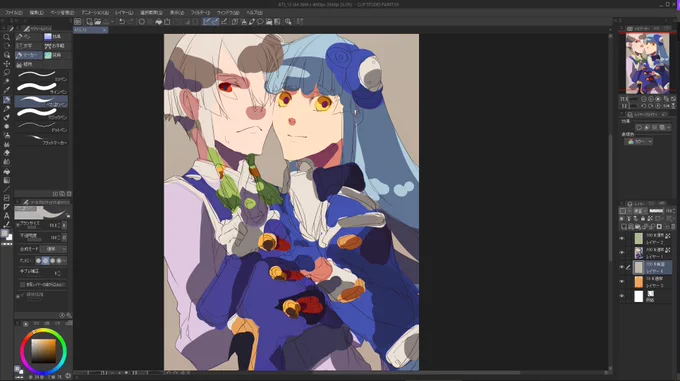The height and width of the screenshot is (381, 680).
Task: Click the 手ブレ補正 stepper arrows
Action: pyautogui.click(x=58, y=273)
